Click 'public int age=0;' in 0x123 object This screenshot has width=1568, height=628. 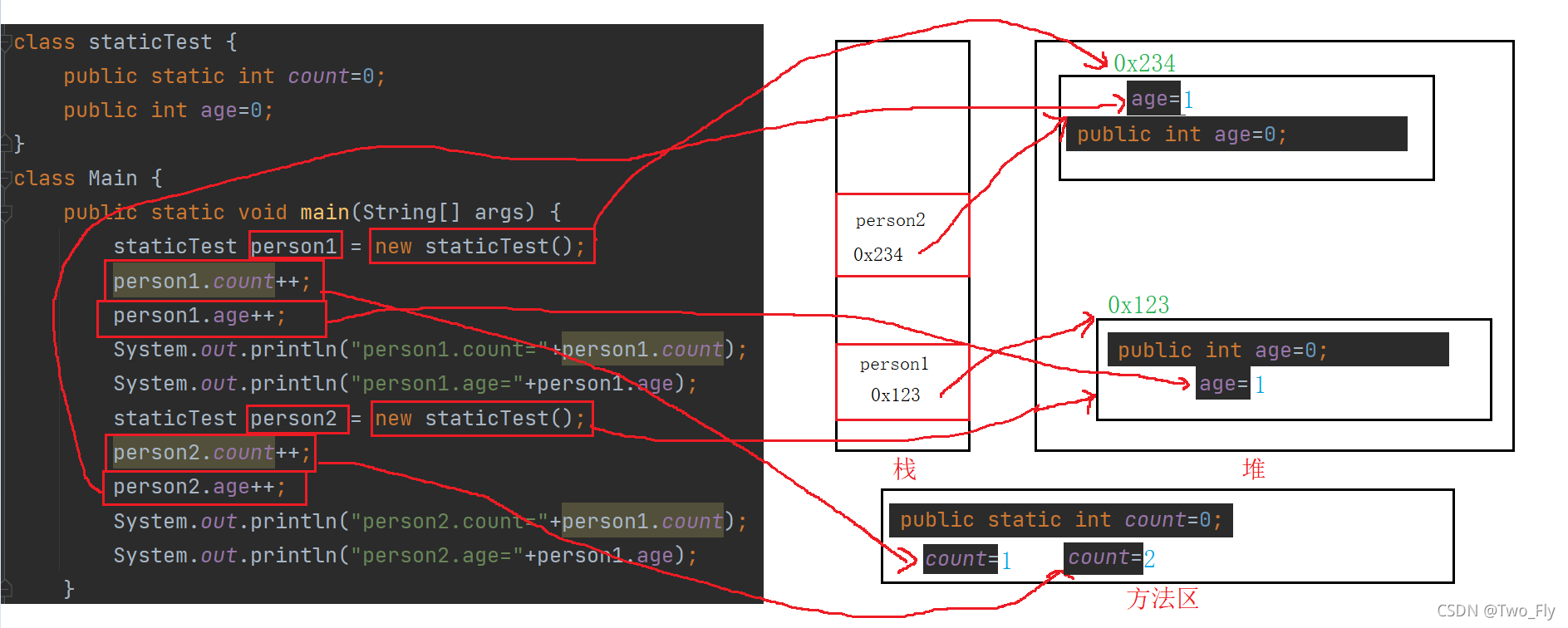tap(1222, 351)
